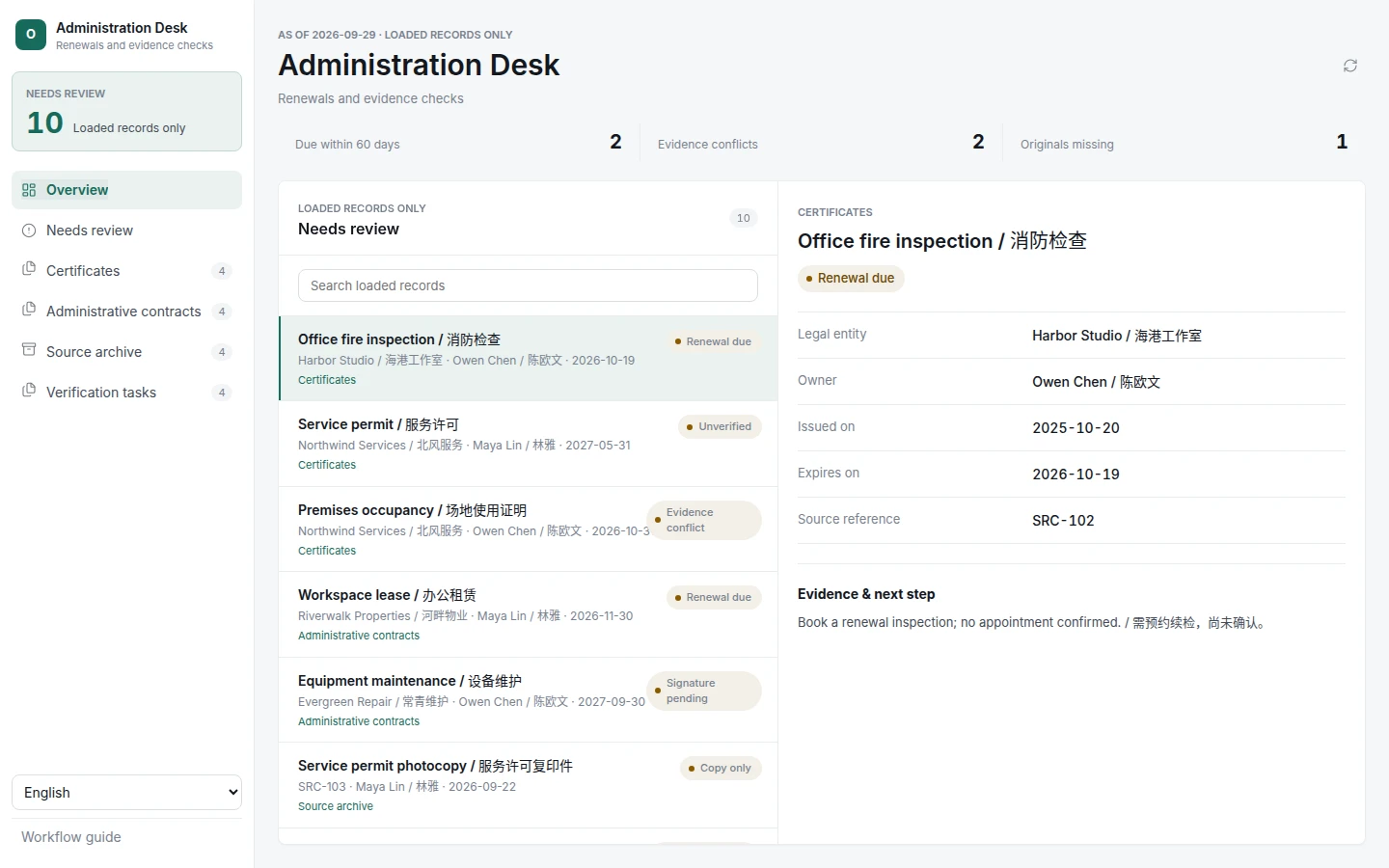Viewport: 1389px width, 868px height.
Task: Open Certificates in the sidebar
Action: point(126,271)
